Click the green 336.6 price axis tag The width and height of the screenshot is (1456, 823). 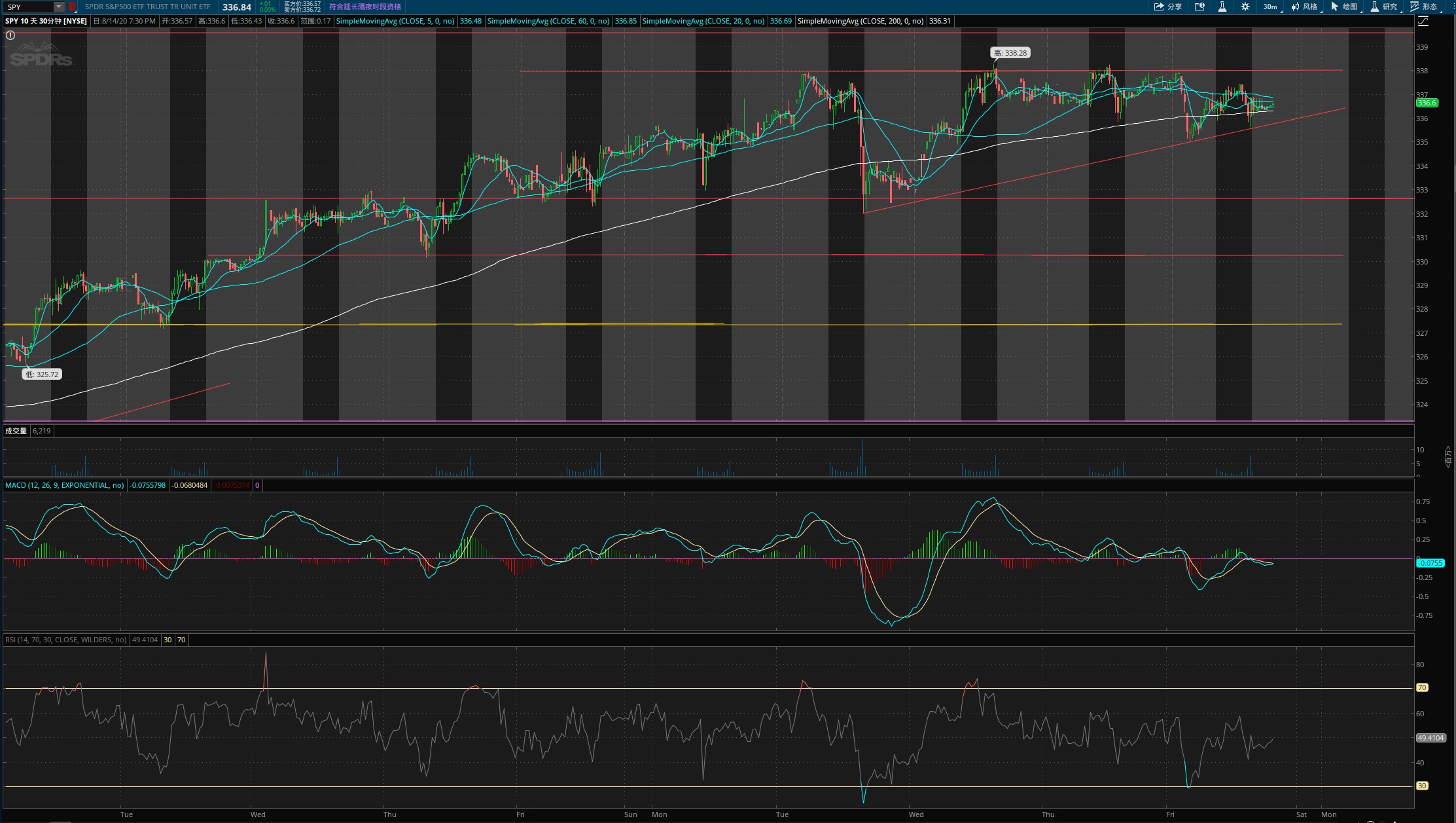pyautogui.click(x=1427, y=103)
